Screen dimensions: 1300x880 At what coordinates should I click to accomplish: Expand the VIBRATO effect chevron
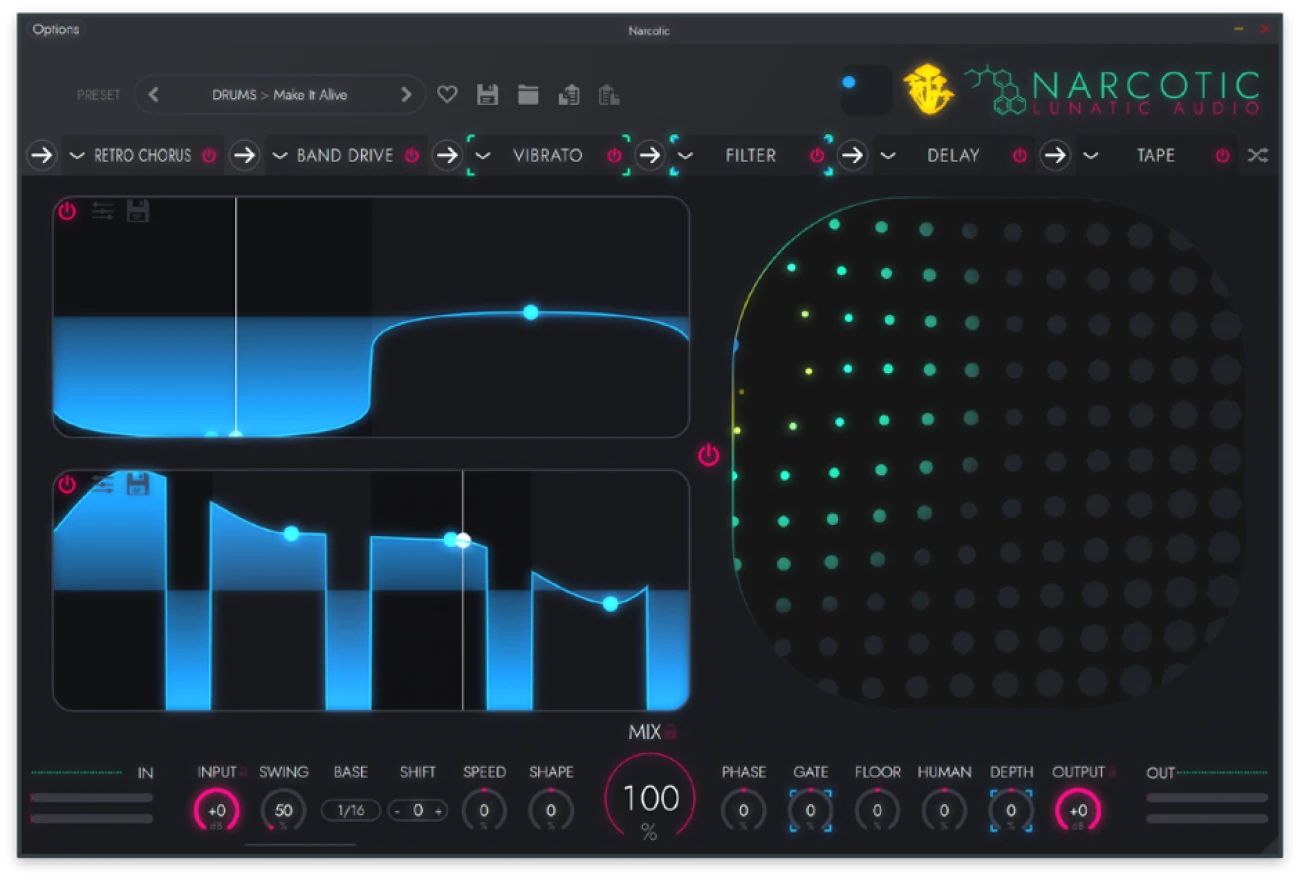483,156
